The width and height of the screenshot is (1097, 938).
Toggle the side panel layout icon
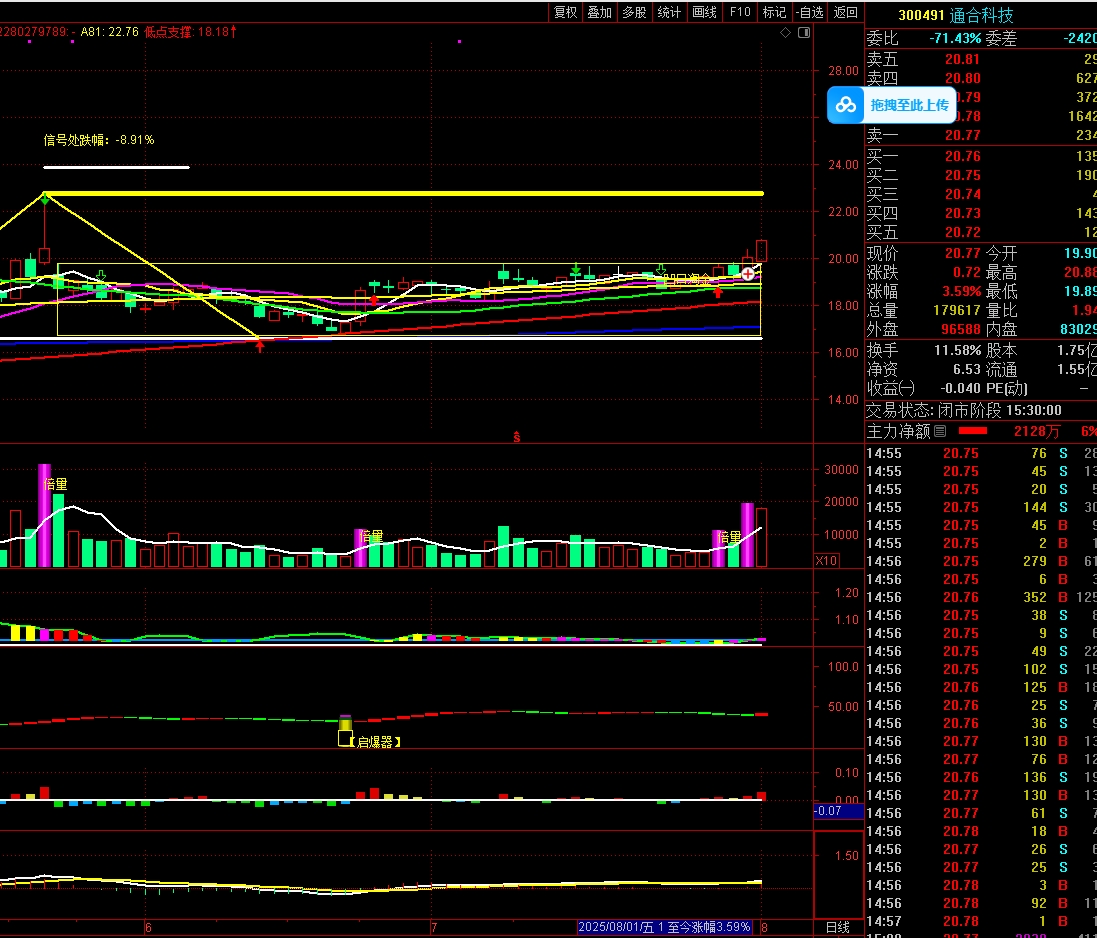tap(804, 32)
